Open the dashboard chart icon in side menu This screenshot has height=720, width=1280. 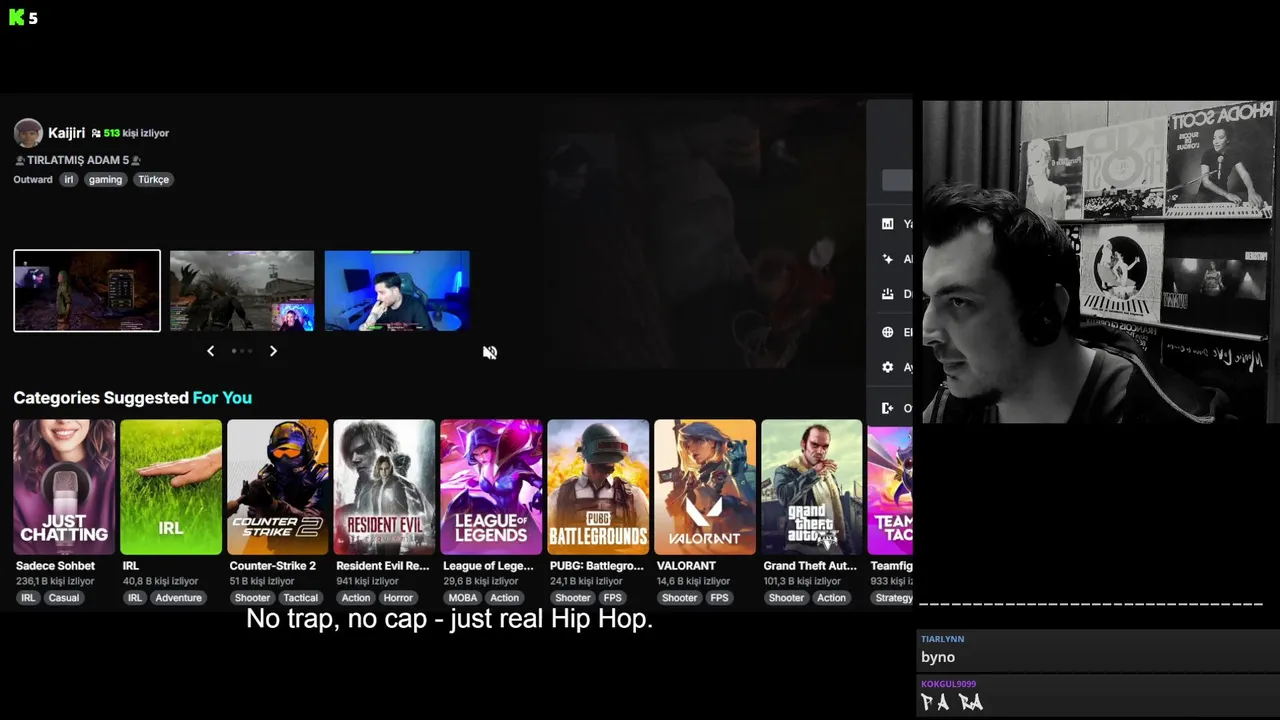pos(887,224)
